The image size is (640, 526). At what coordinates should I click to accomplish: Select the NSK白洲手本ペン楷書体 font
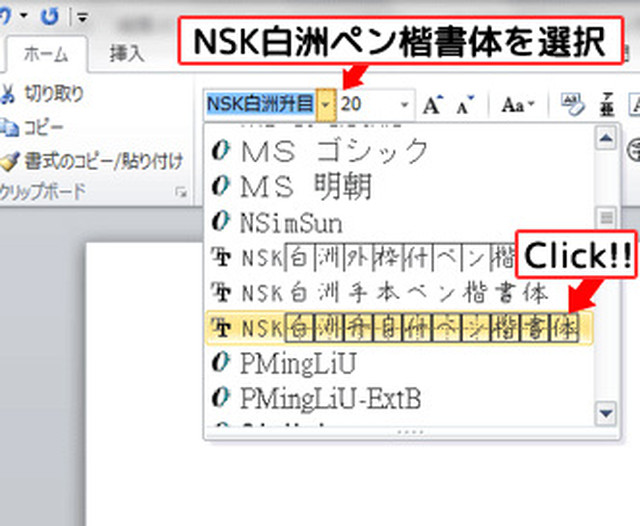(x=399, y=293)
